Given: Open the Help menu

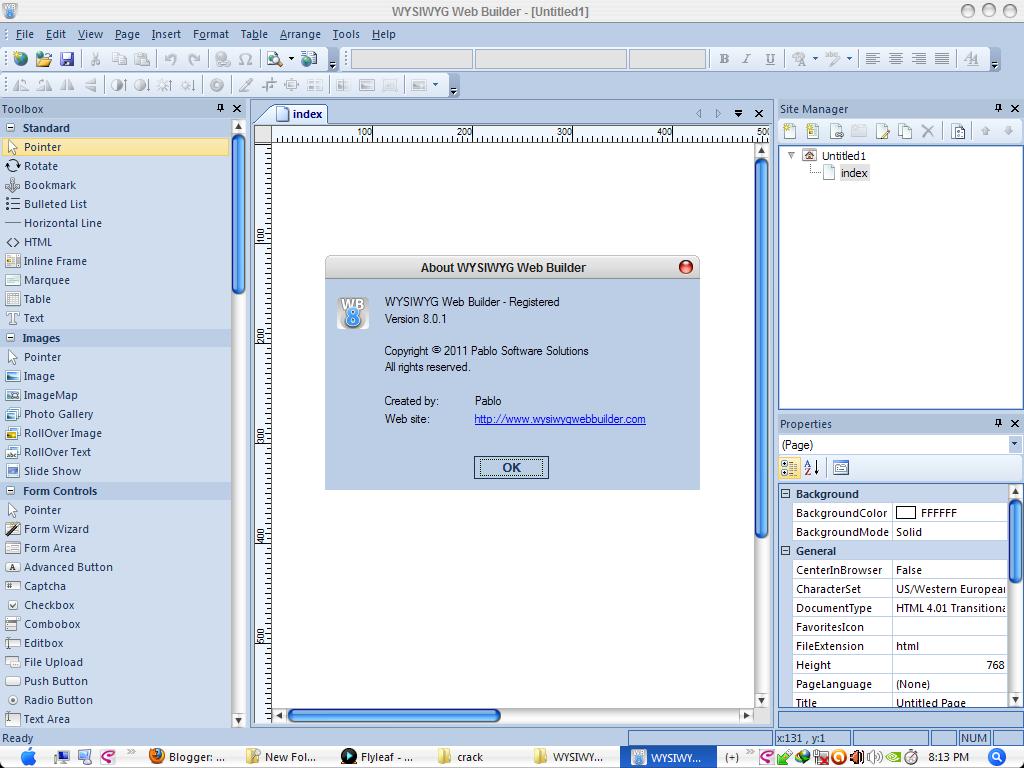Looking at the screenshot, I should [x=383, y=34].
